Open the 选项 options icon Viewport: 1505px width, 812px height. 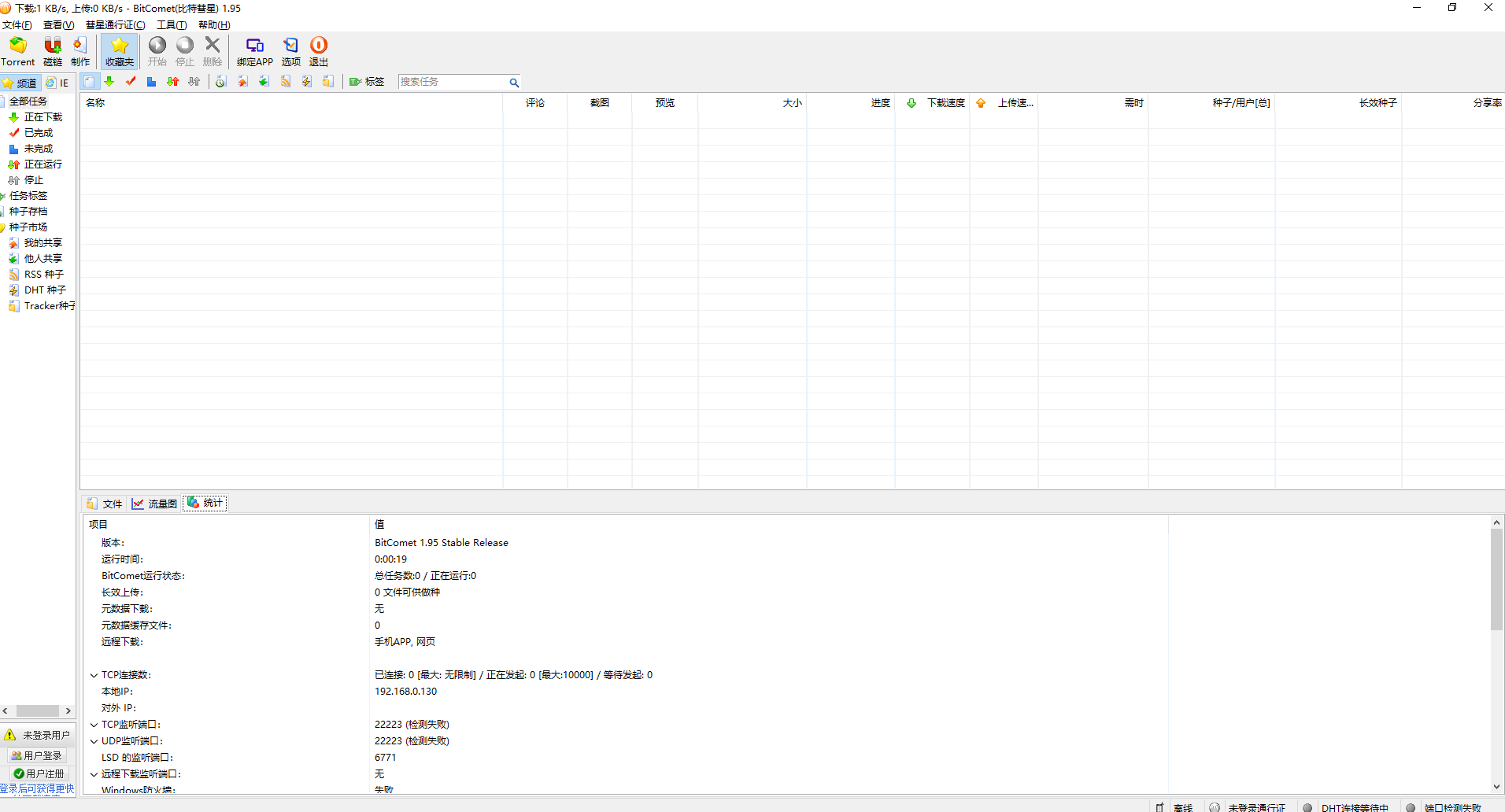291,51
